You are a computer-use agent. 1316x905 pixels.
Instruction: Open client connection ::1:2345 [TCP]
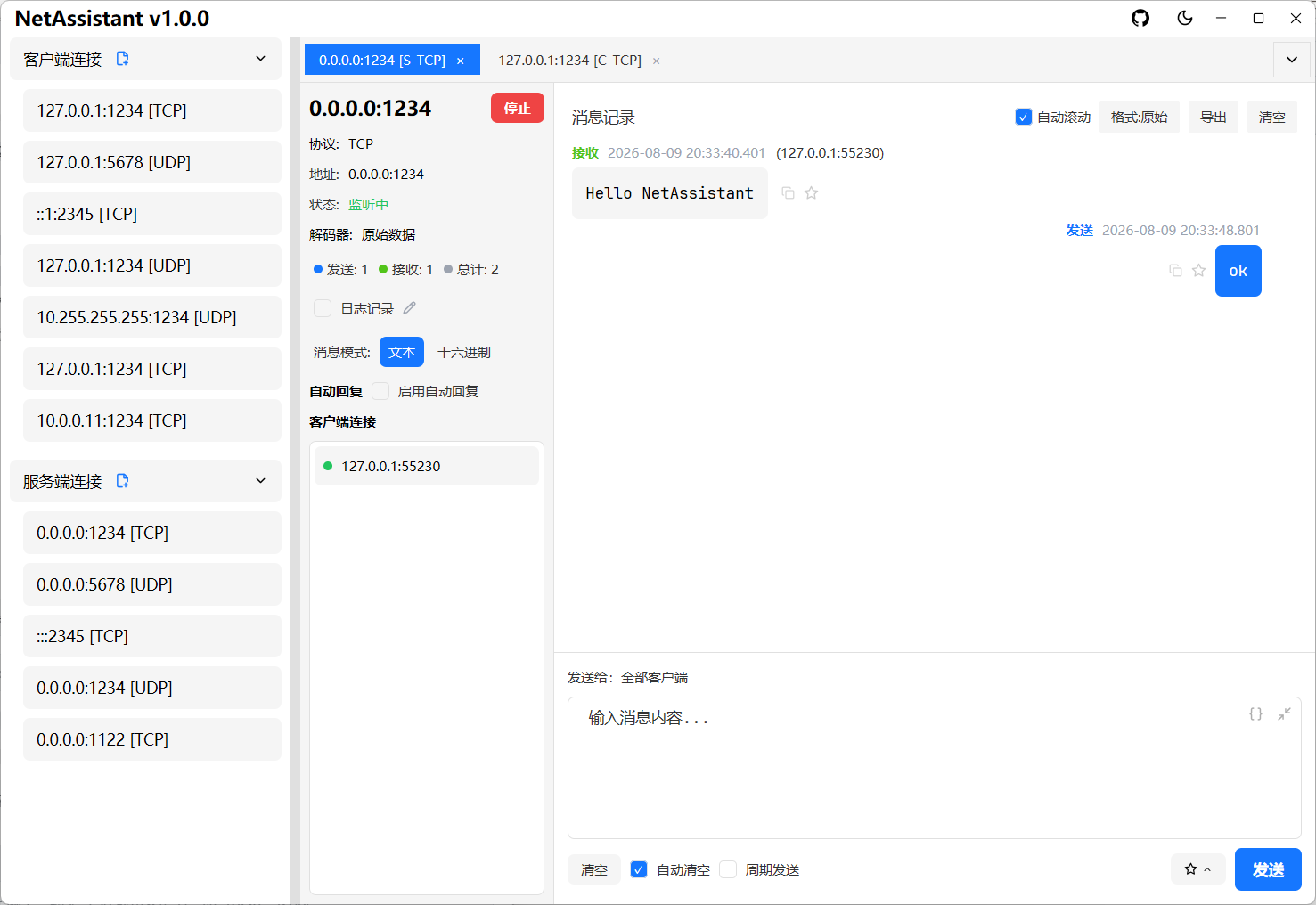tap(152, 214)
